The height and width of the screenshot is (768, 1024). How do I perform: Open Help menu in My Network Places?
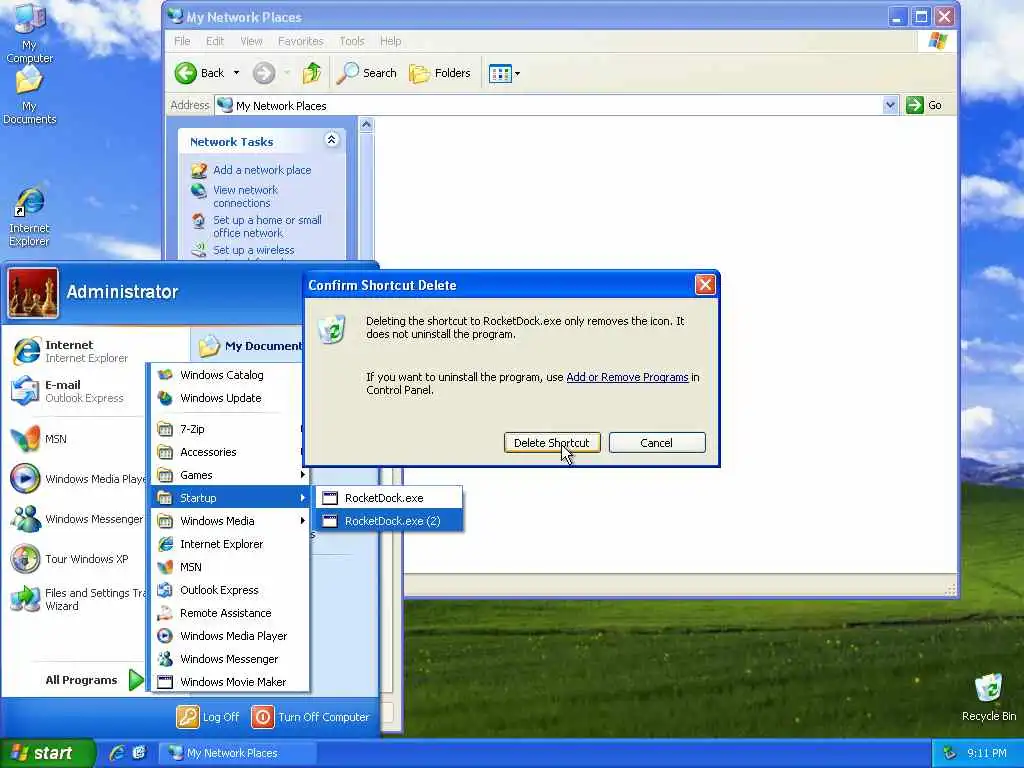pyautogui.click(x=391, y=41)
